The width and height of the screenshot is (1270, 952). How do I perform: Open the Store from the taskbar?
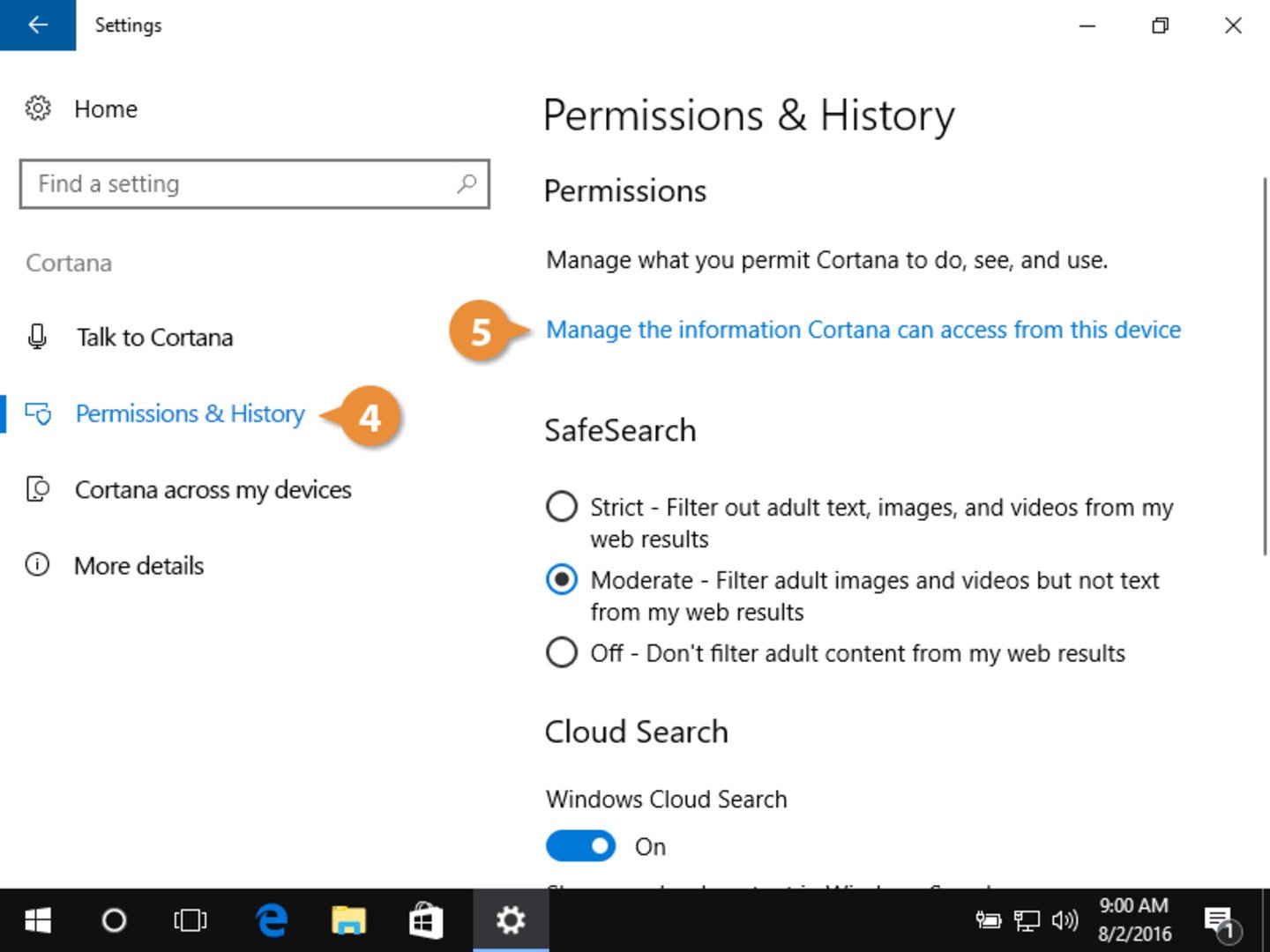(425, 921)
